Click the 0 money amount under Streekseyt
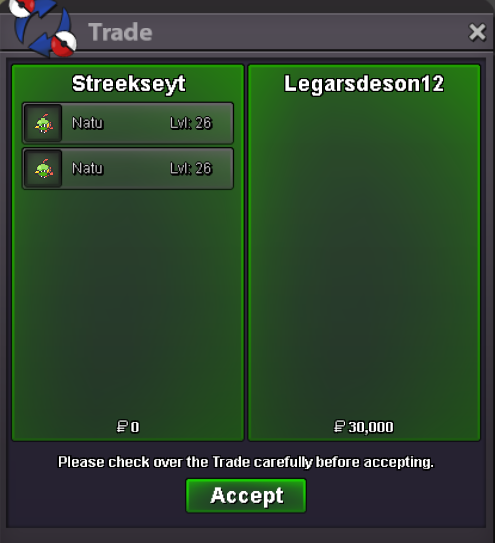495x543 pixels. [135, 427]
